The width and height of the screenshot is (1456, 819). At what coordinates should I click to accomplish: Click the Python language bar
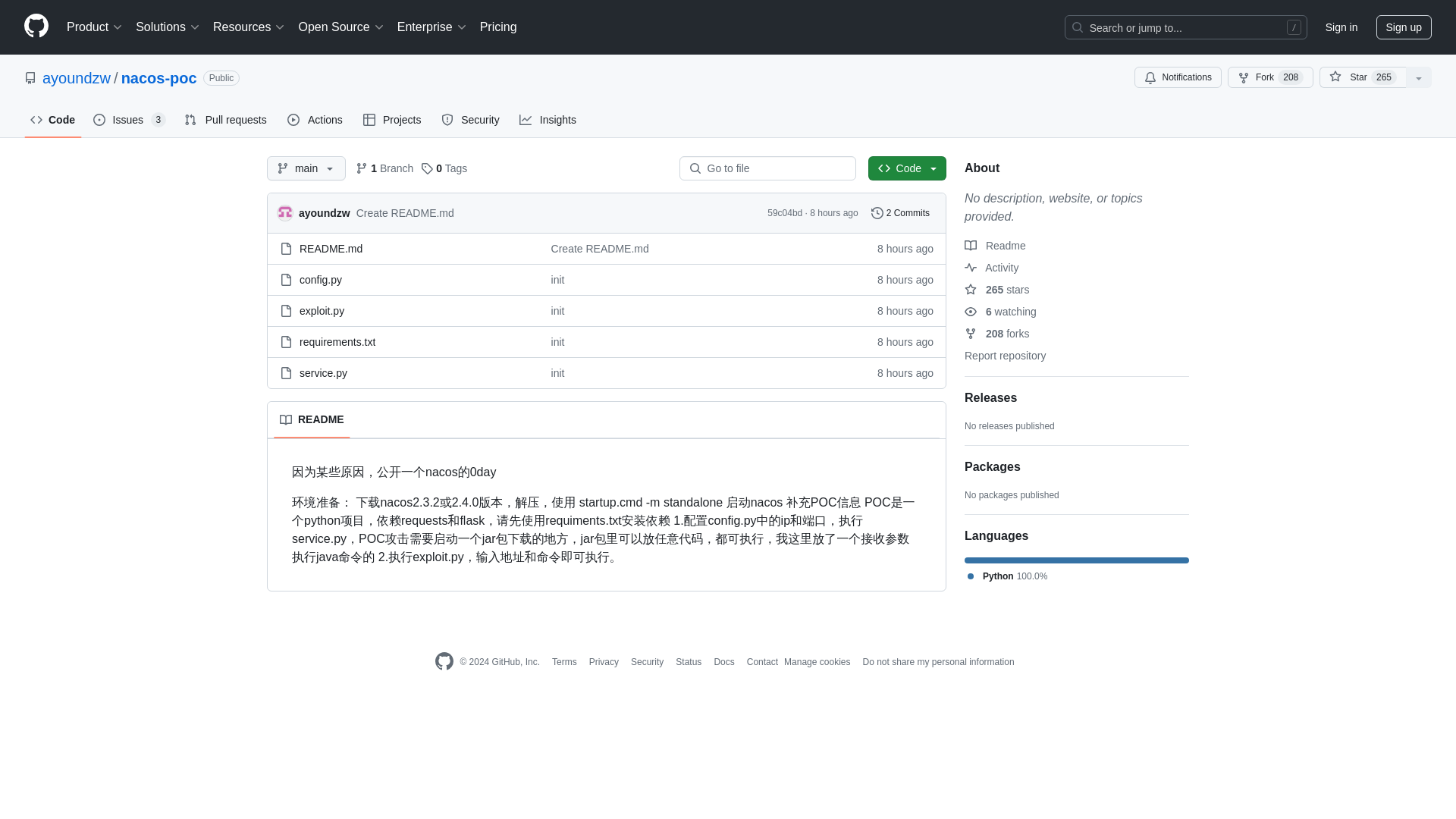pyautogui.click(x=1077, y=560)
